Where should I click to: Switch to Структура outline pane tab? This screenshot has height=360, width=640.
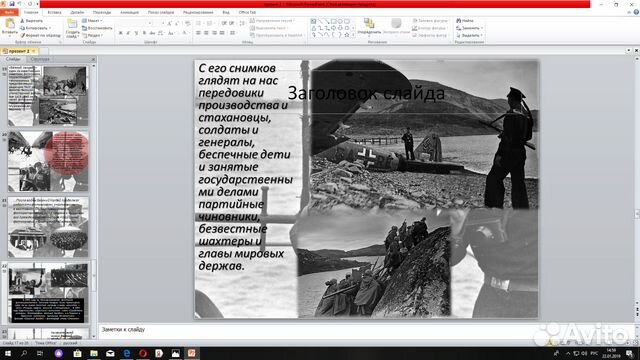[40, 59]
